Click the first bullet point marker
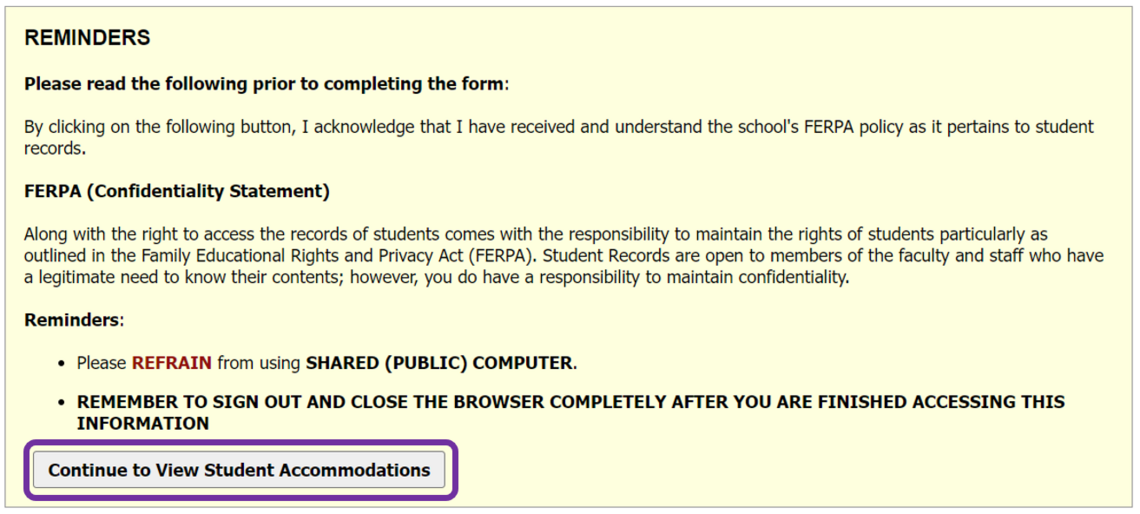 [63, 363]
